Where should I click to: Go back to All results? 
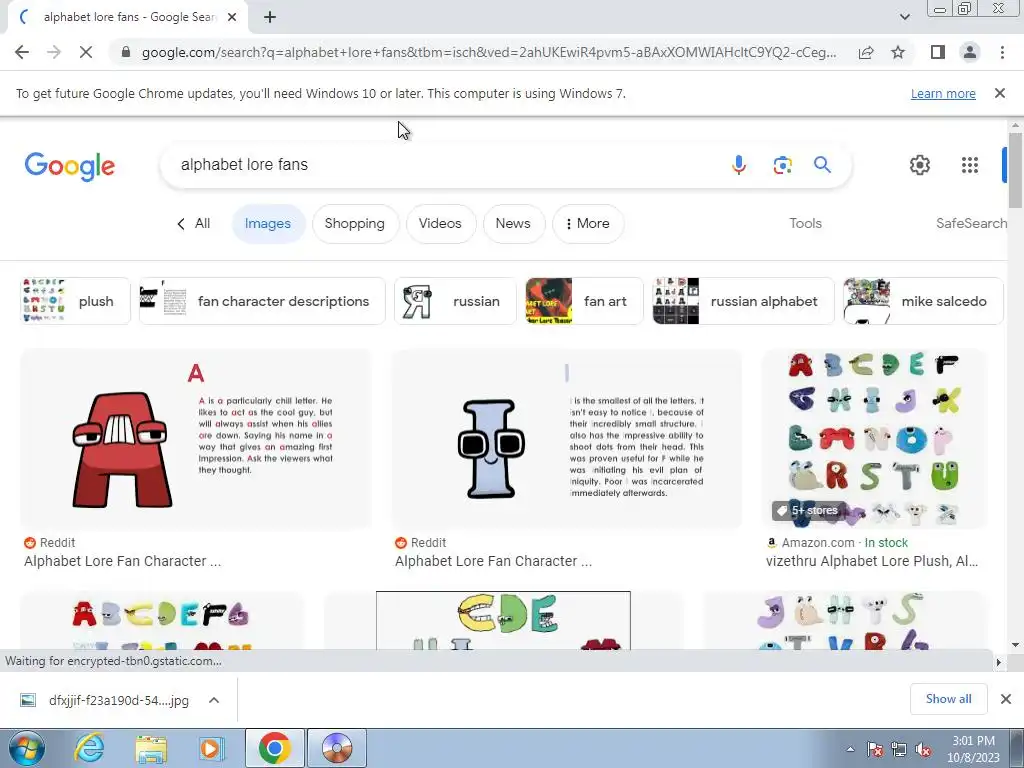point(193,223)
